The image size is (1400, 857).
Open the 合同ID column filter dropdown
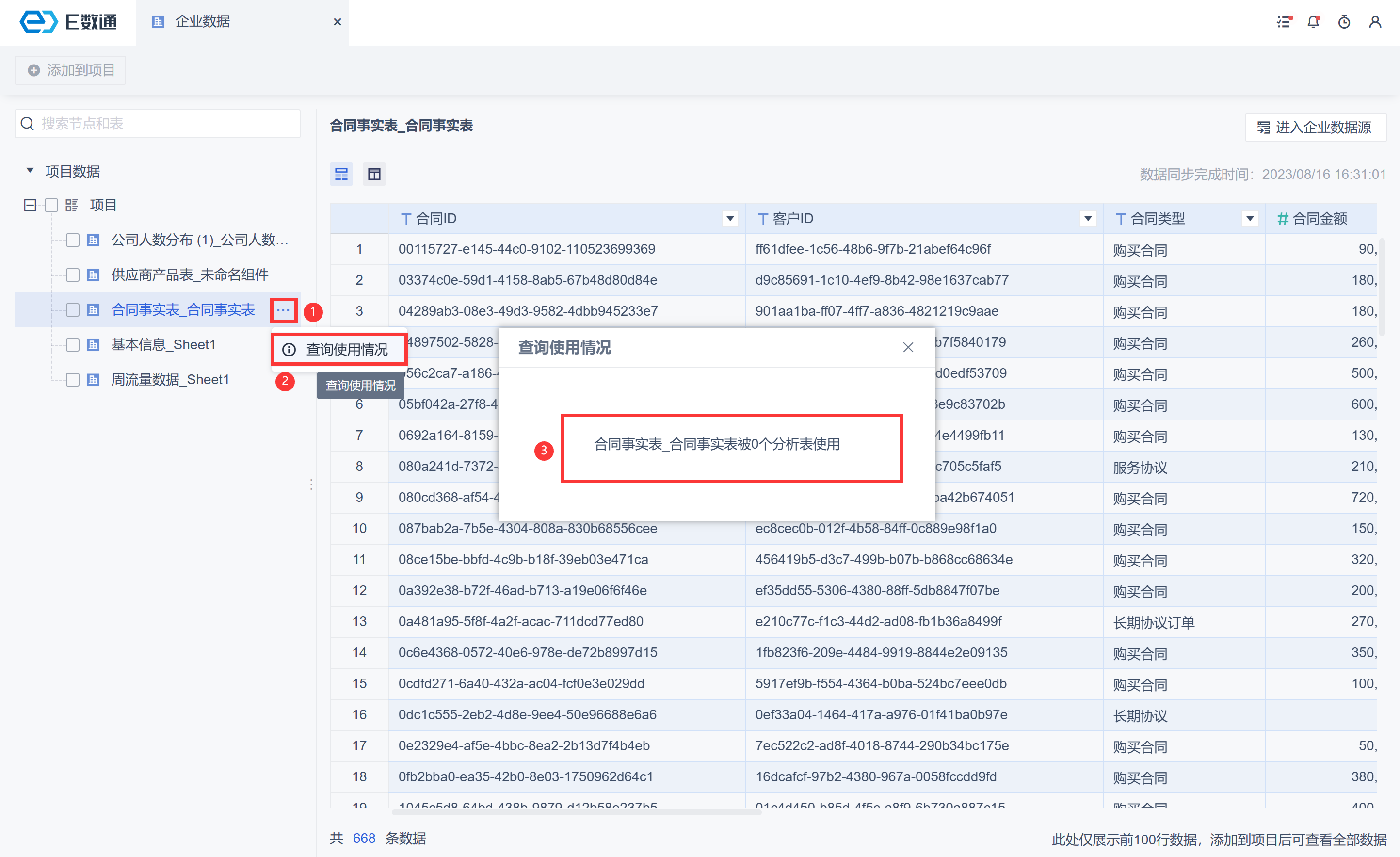(730, 218)
